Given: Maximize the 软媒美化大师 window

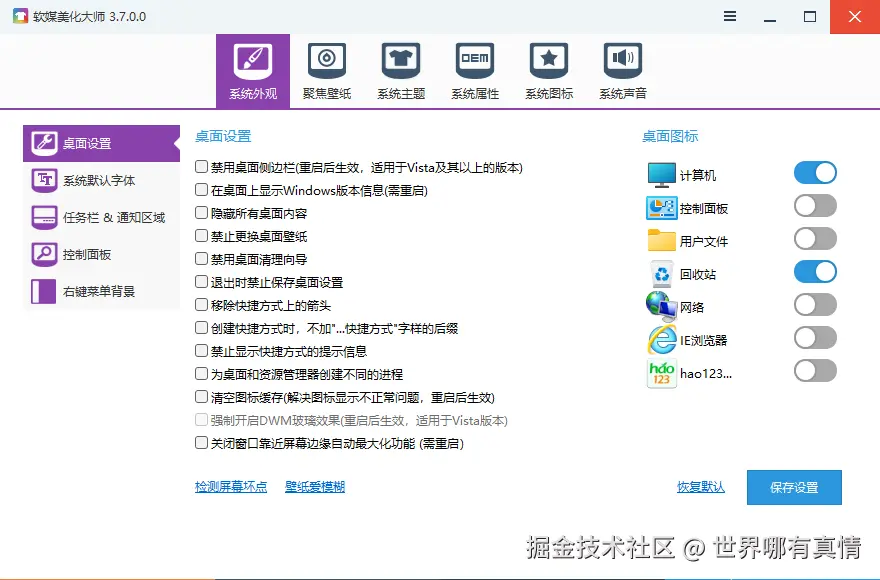Looking at the screenshot, I should pyautogui.click(x=810, y=17).
